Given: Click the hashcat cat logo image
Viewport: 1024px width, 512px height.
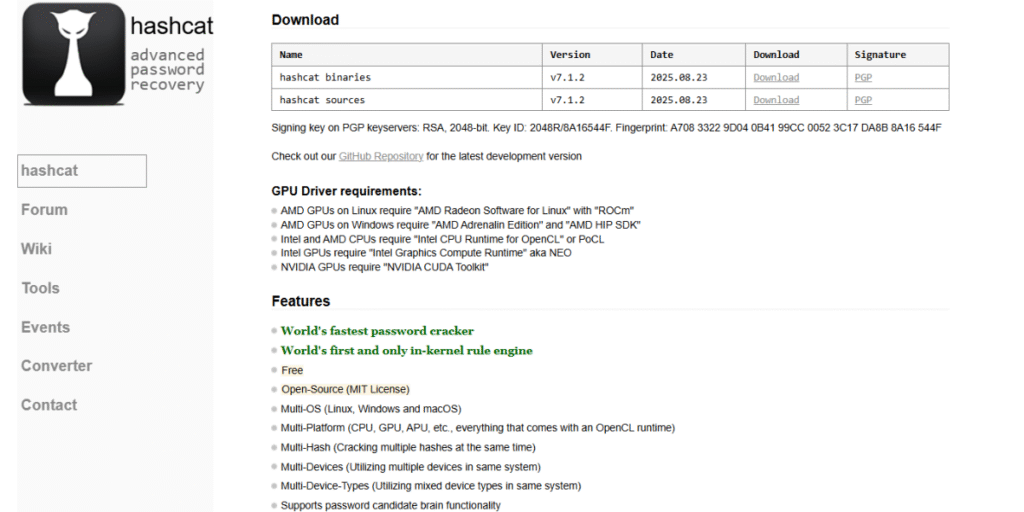Looking at the screenshot, I should pyautogui.click(x=73, y=54).
